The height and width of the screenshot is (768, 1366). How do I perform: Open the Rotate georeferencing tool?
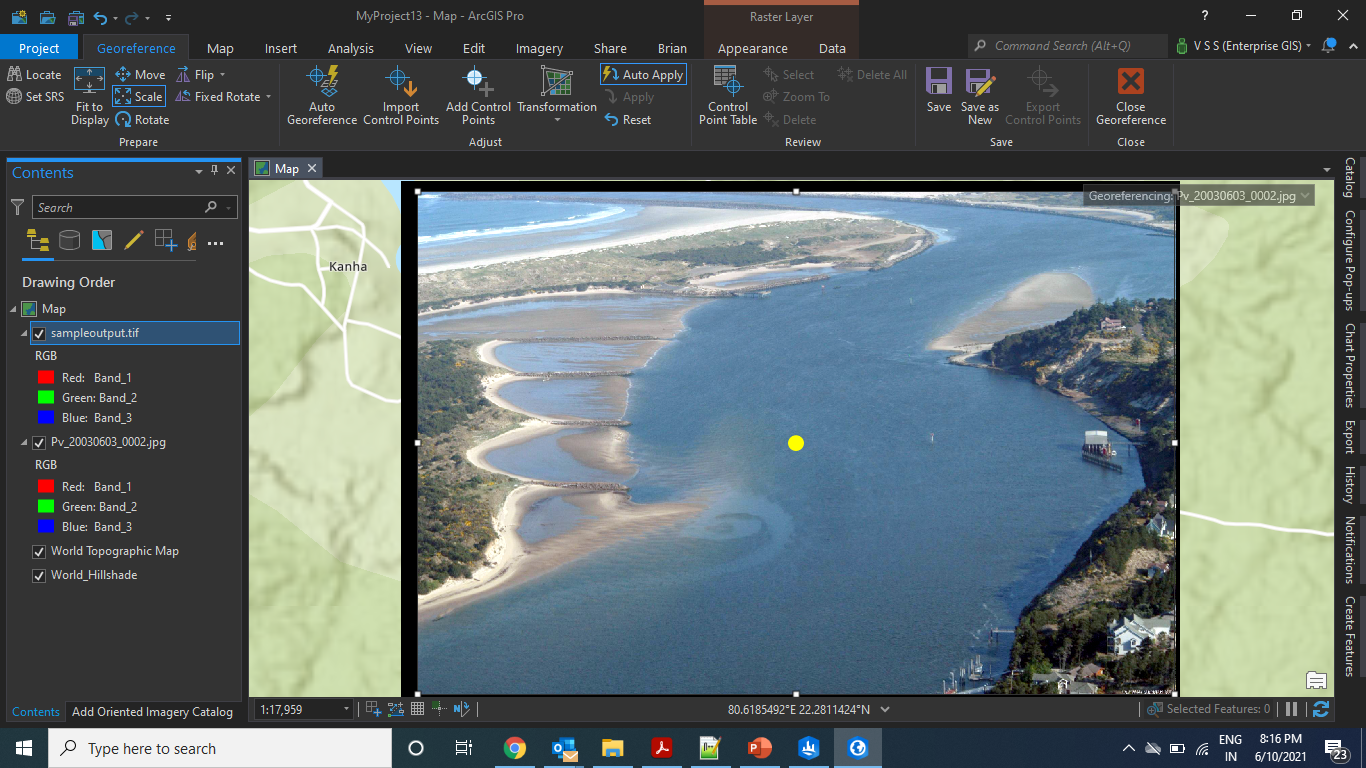143,119
